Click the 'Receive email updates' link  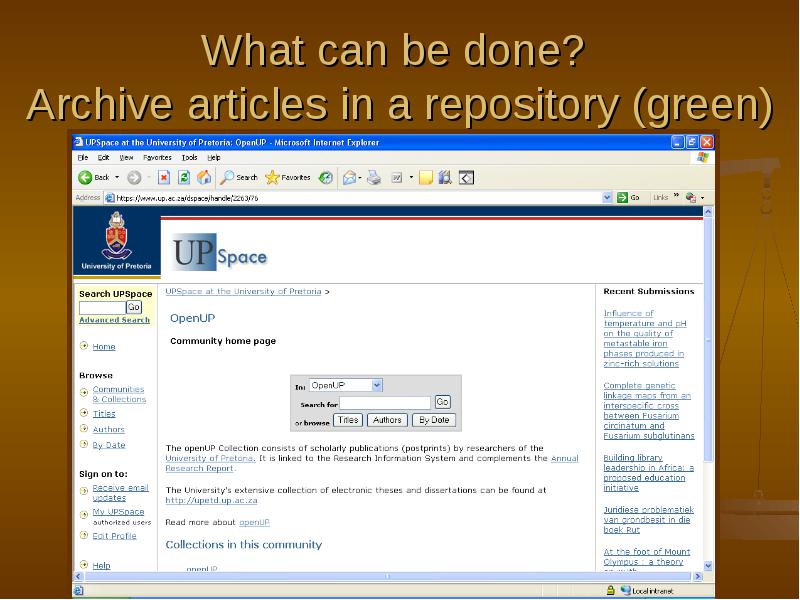click(x=120, y=493)
